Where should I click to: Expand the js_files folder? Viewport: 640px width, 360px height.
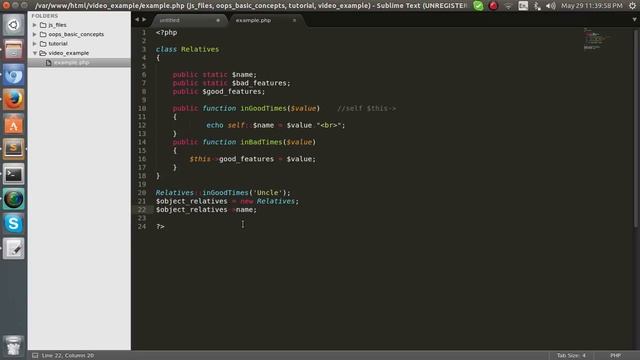[x=35, y=25]
